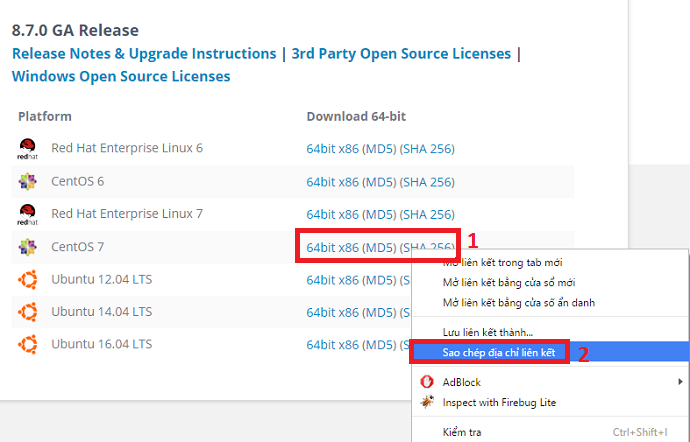Viewport: 690px width, 442px height.
Task: Select 'Sao chép địa chỉ liên kết'
Action: [550, 352]
